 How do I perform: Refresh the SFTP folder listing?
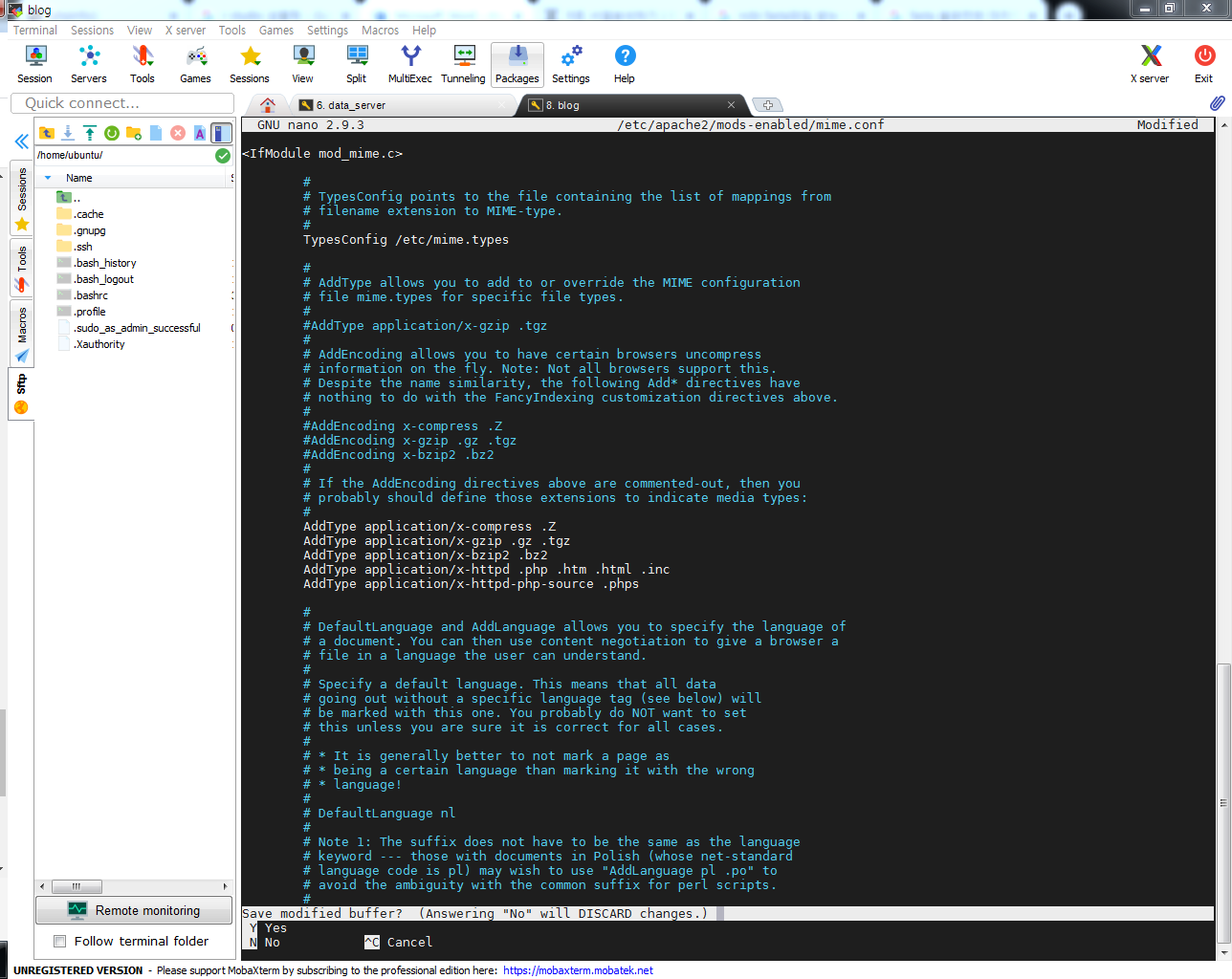click(112, 133)
